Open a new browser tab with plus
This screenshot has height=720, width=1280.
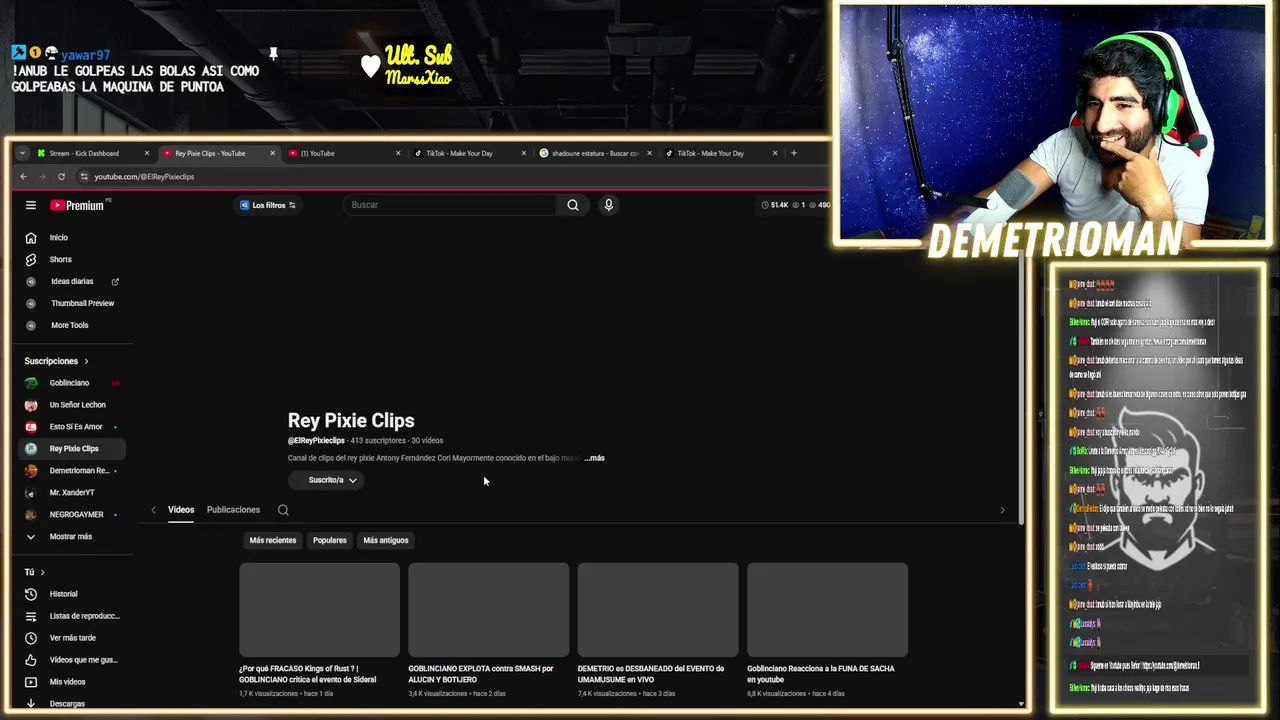[794, 153]
